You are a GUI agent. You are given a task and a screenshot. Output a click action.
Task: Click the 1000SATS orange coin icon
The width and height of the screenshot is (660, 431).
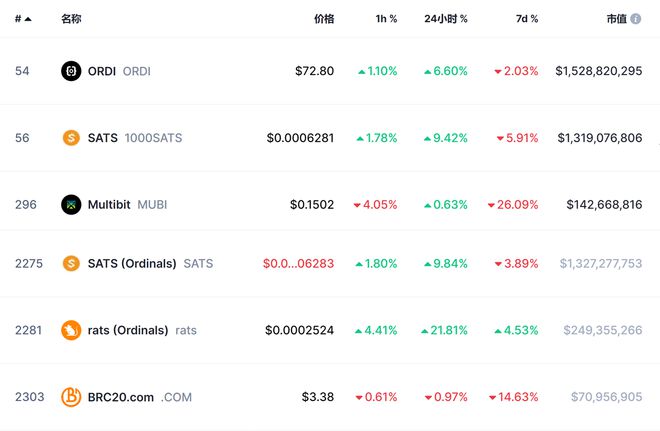(71, 138)
